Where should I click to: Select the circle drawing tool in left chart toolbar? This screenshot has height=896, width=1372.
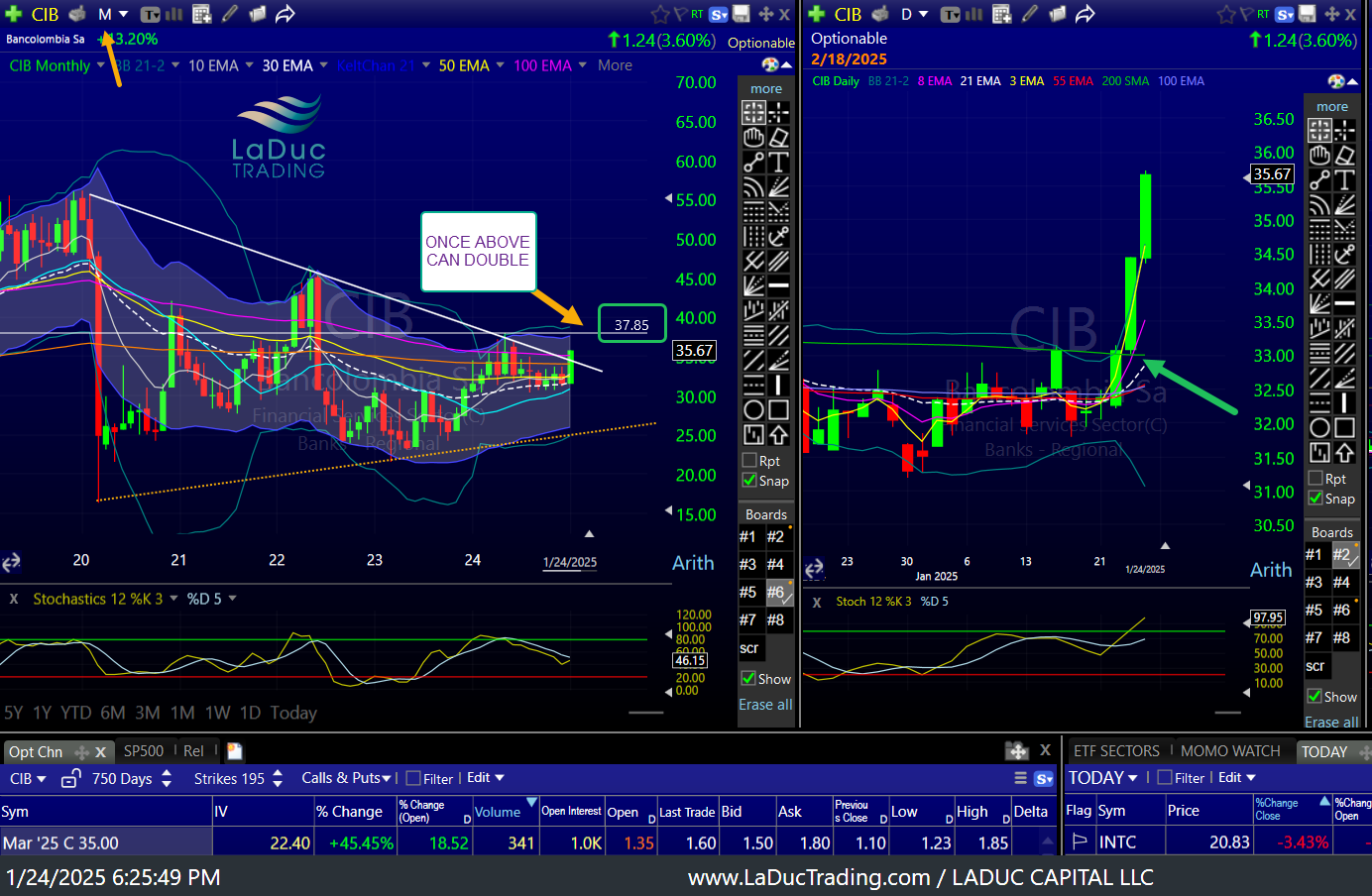754,409
